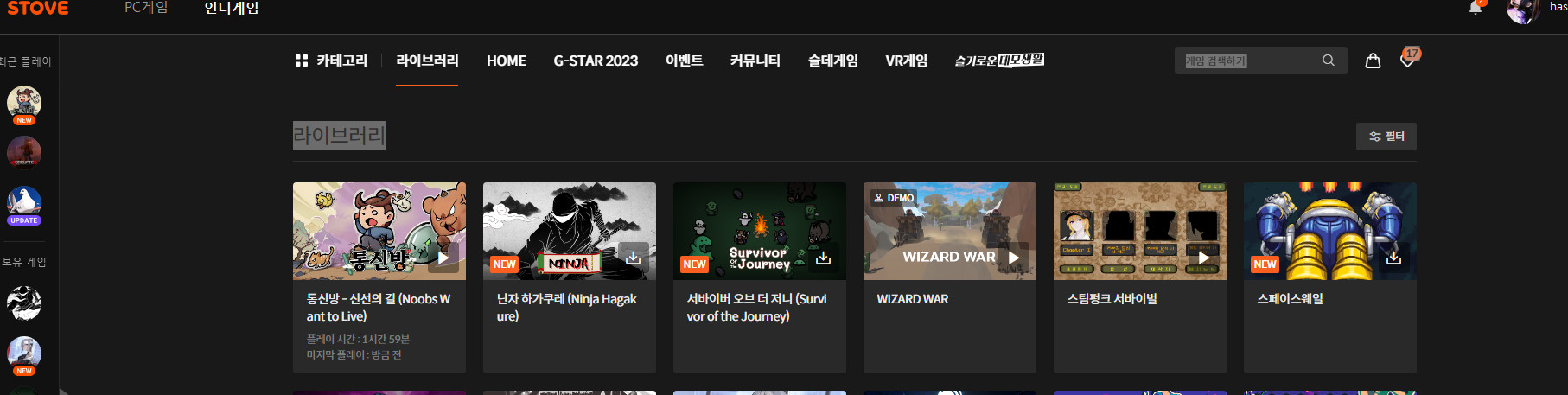The height and width of the screenshot is (395, 1568).
Task: Click the 라이브러리 page heading
Action: (x=339, y=136)
